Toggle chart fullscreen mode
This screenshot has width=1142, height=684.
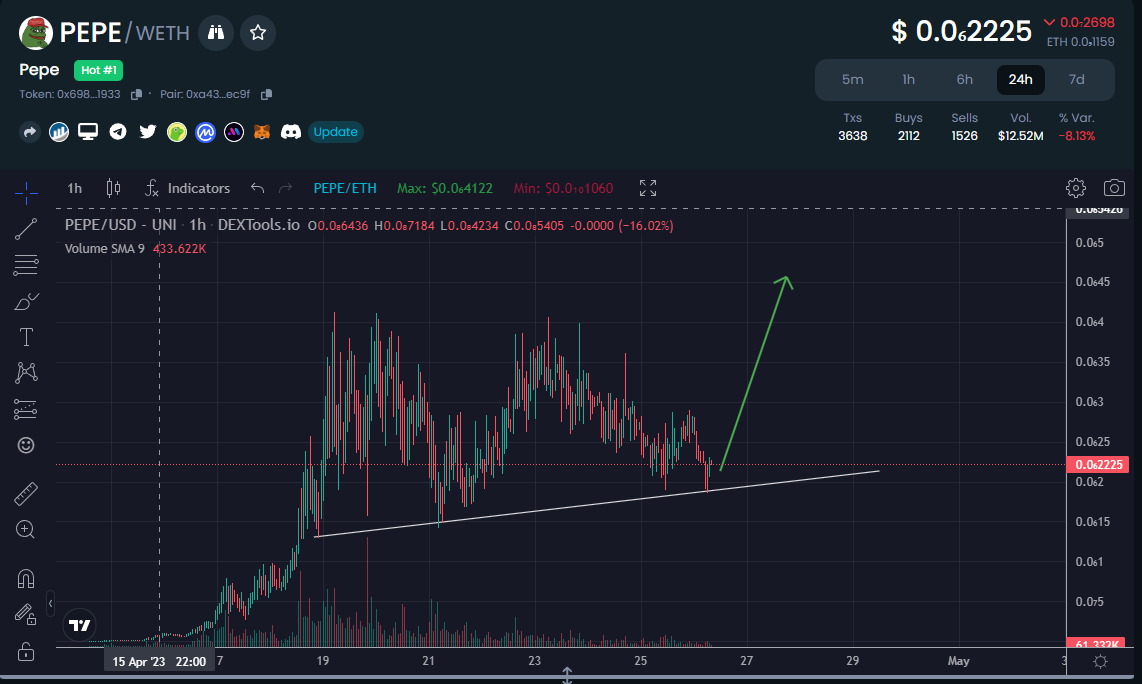[647, 189]
